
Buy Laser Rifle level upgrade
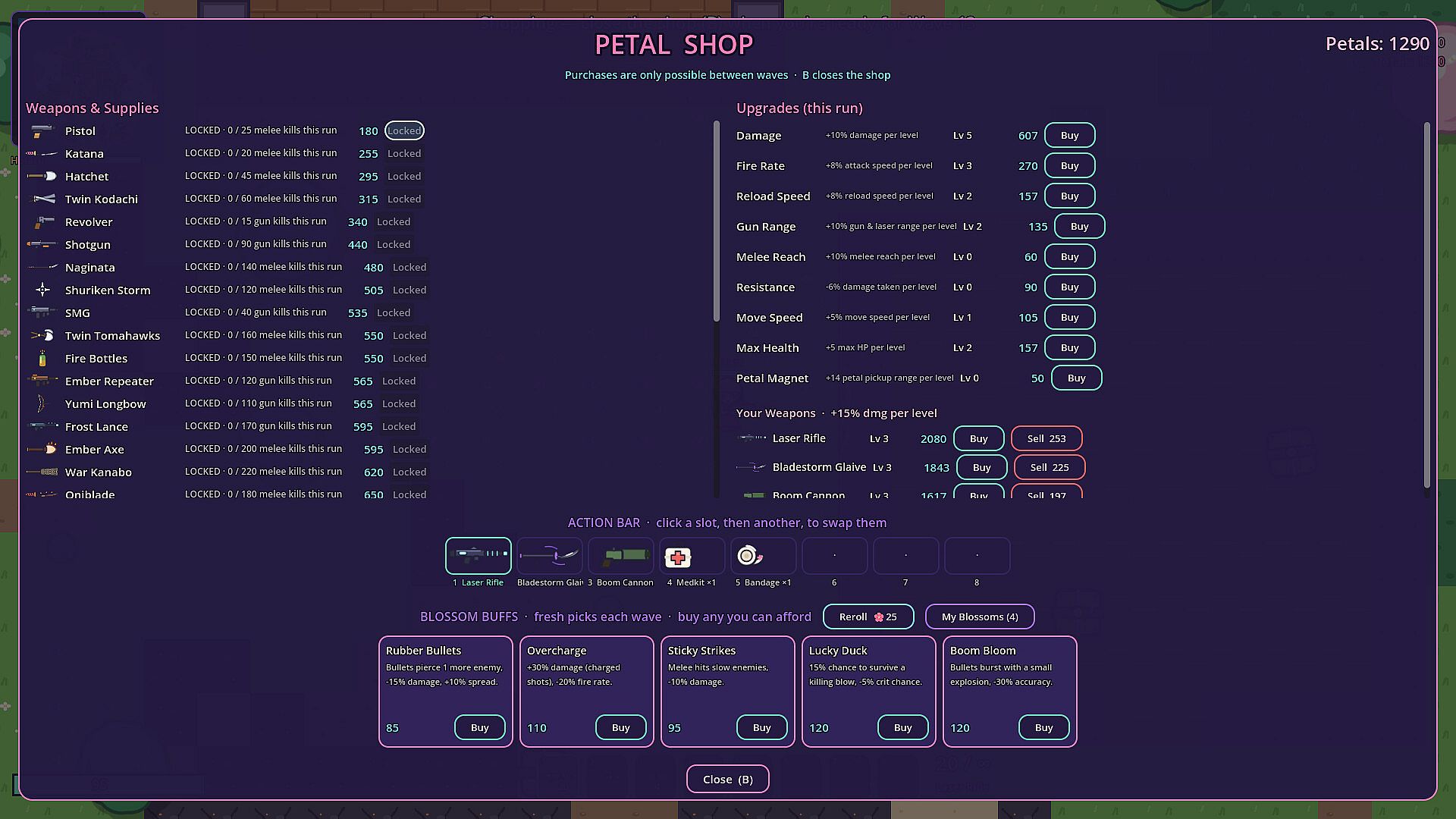(x=978, y=438)
